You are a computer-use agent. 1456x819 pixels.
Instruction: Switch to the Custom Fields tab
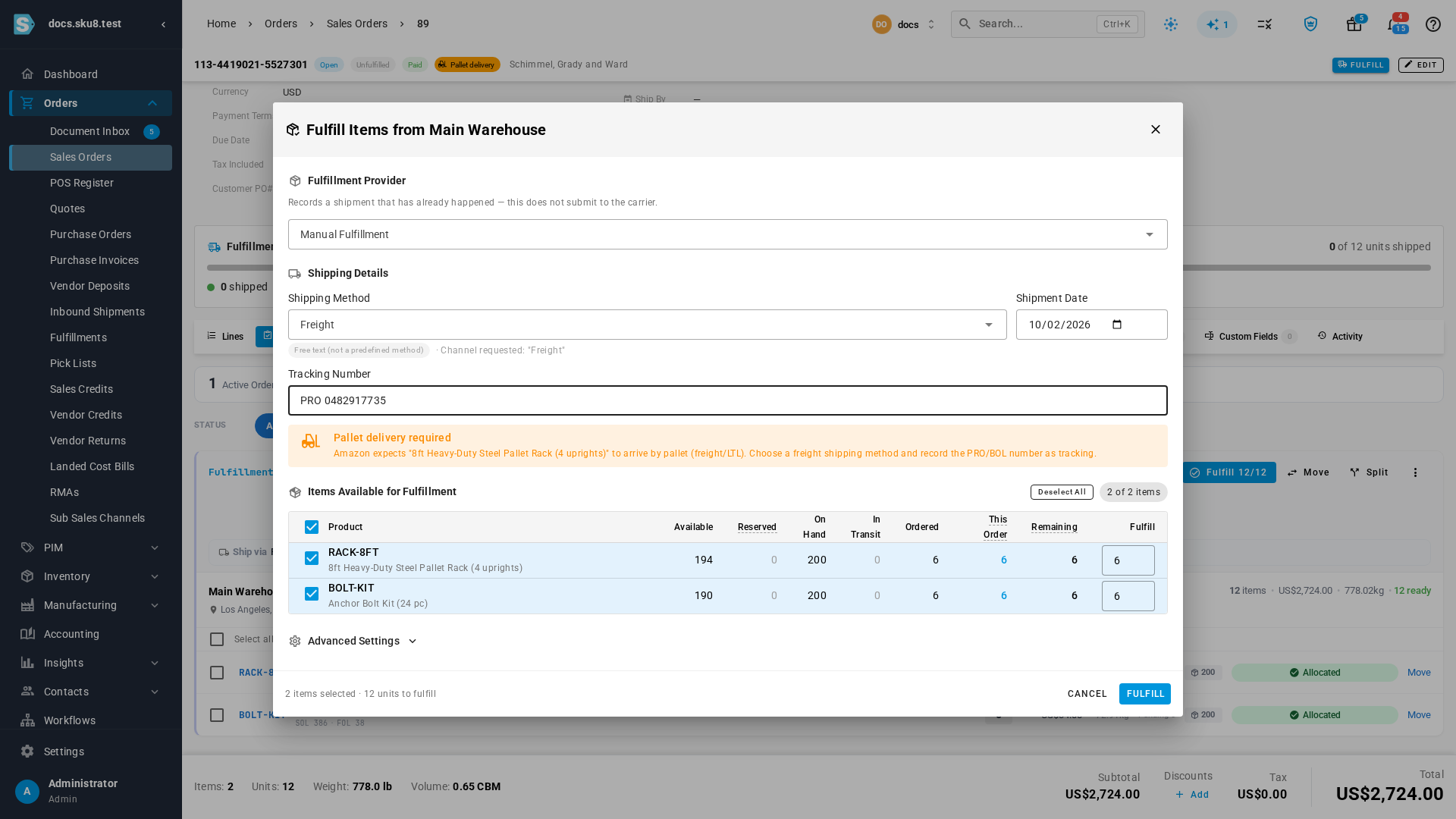click(x=1250, y=337)
